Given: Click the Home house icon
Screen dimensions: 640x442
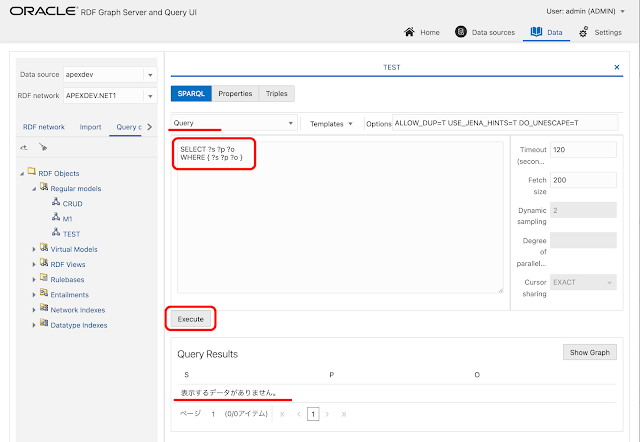Looking at the screenshot, I should [x=409, y=32].
